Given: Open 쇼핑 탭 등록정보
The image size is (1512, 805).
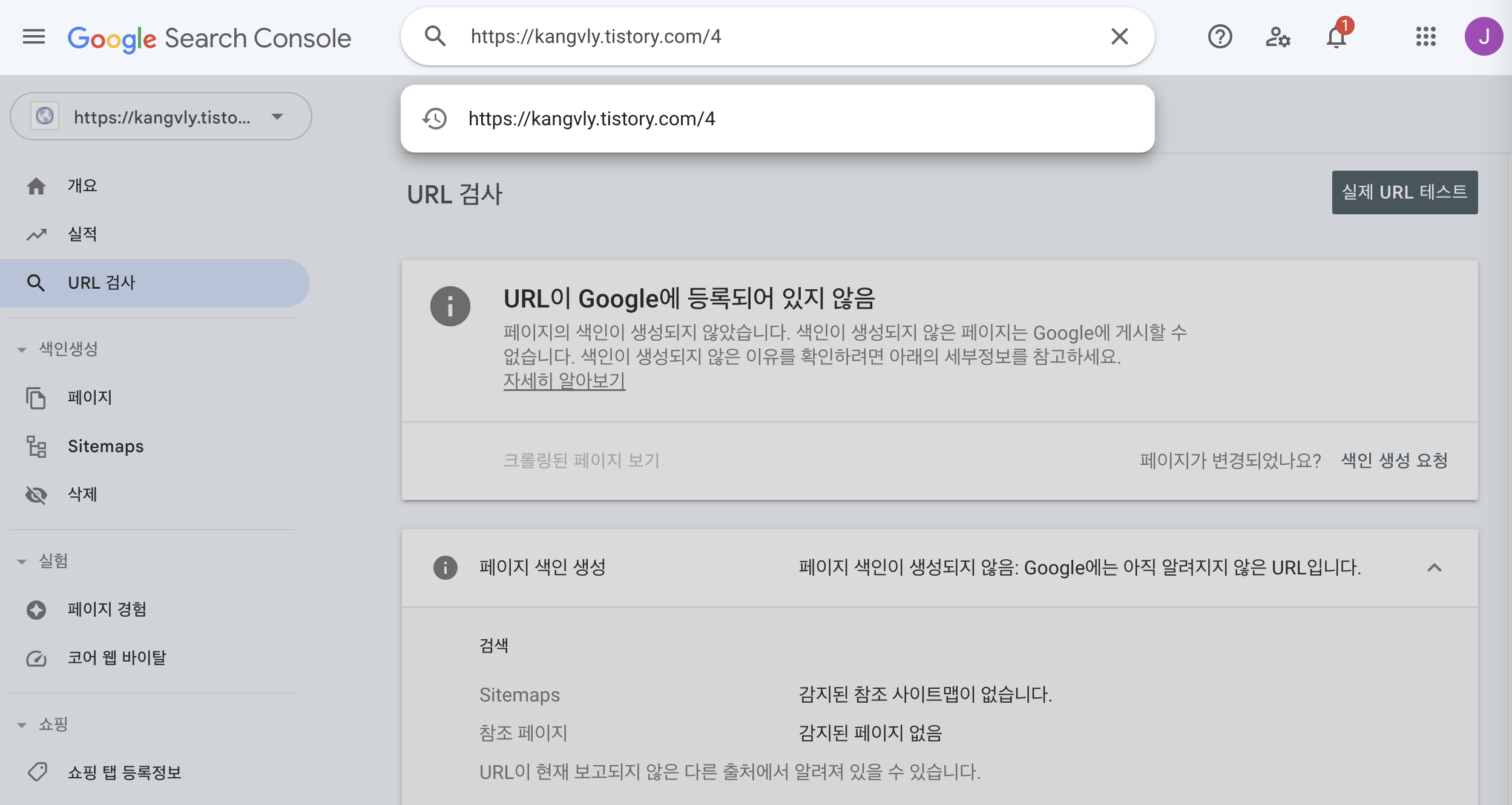Looking at the screenshot, I should coord(155,773).
